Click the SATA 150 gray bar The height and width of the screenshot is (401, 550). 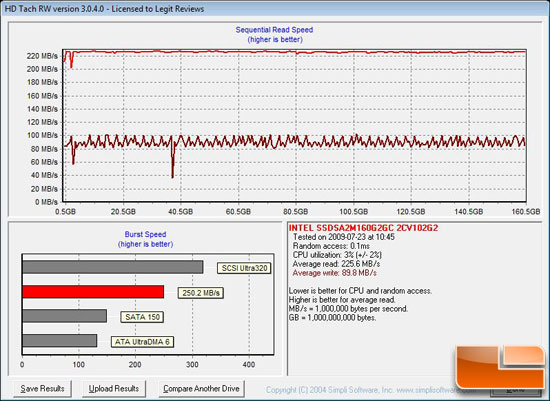point(65,316)
